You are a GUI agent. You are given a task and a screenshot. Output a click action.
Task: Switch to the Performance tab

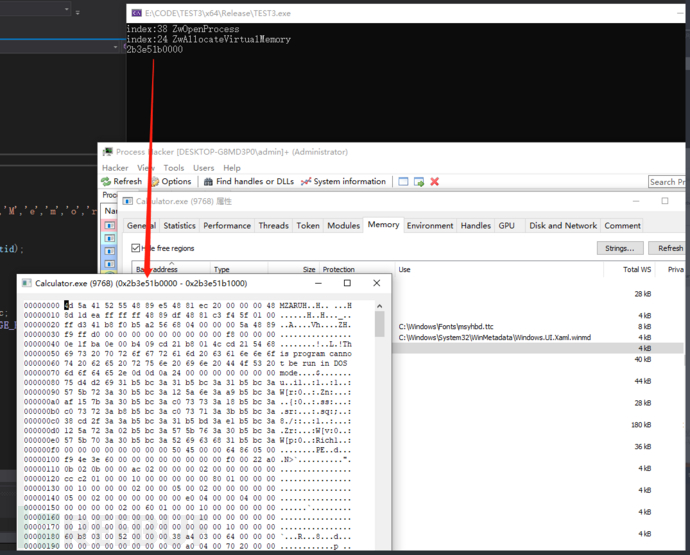[227, 225]
